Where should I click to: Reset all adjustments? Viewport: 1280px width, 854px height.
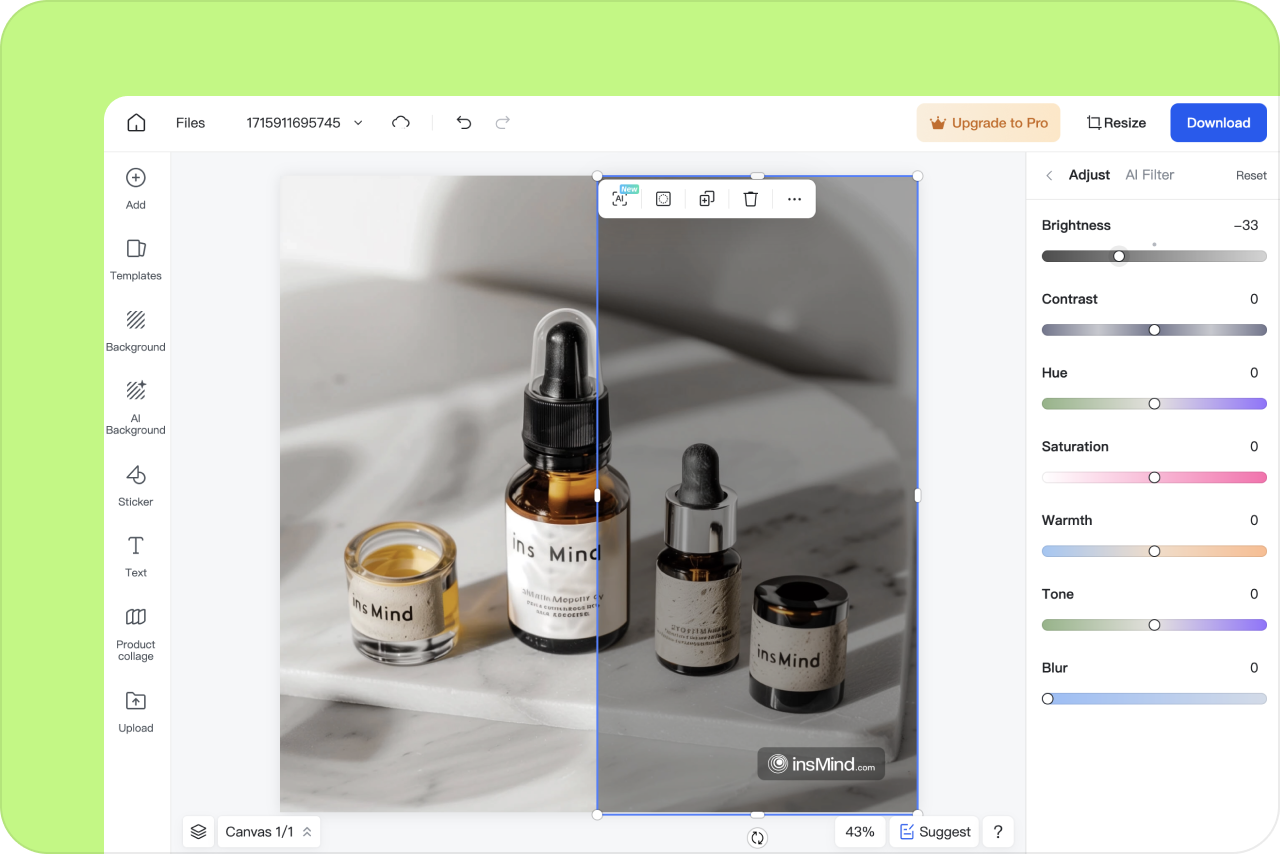(x=1251, y=175)
